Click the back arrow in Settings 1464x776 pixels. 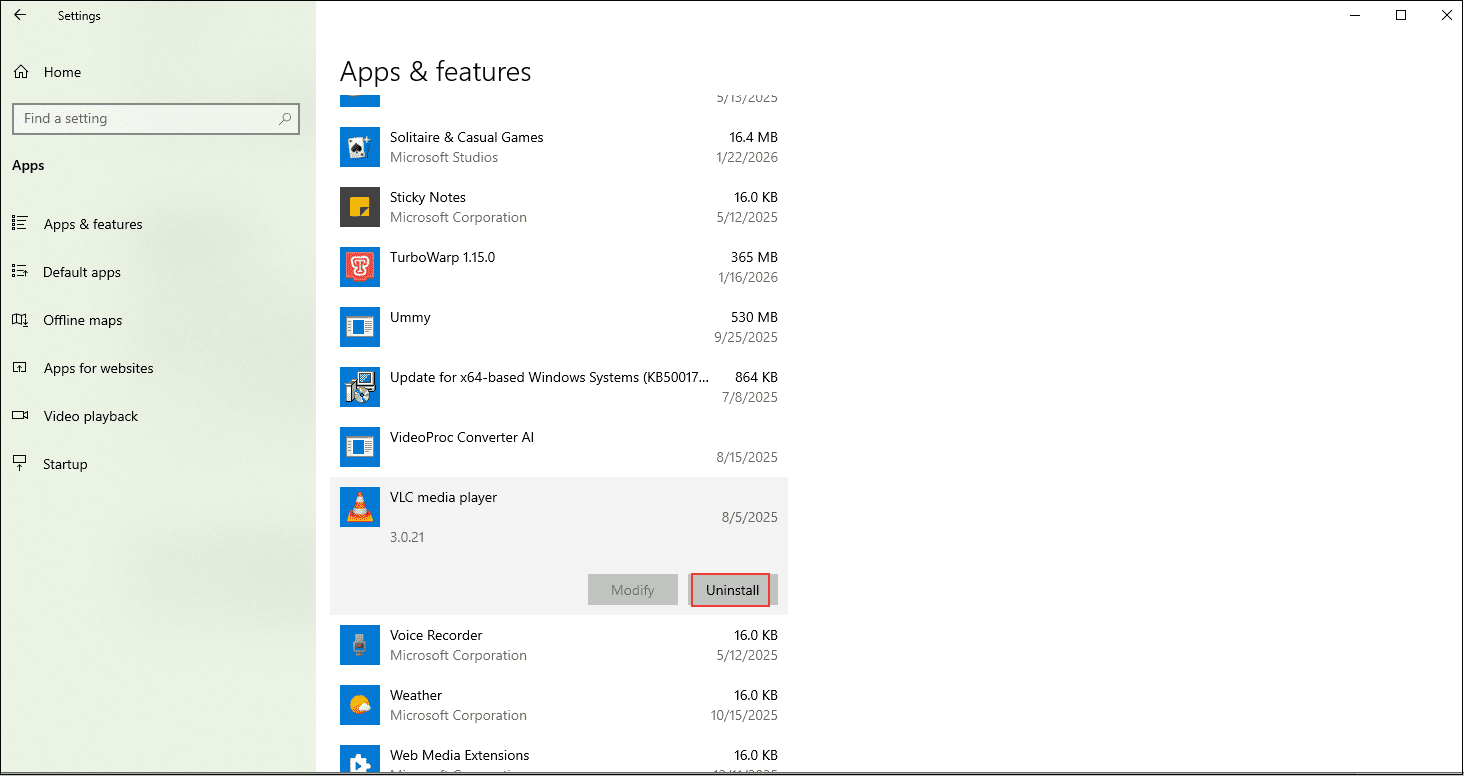(x=22, y=15)
